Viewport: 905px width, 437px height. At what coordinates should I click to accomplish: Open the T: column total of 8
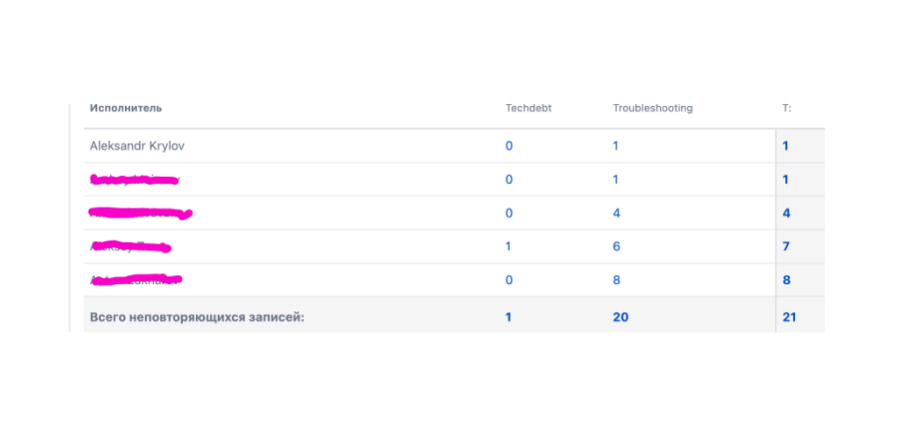point(786,281)
